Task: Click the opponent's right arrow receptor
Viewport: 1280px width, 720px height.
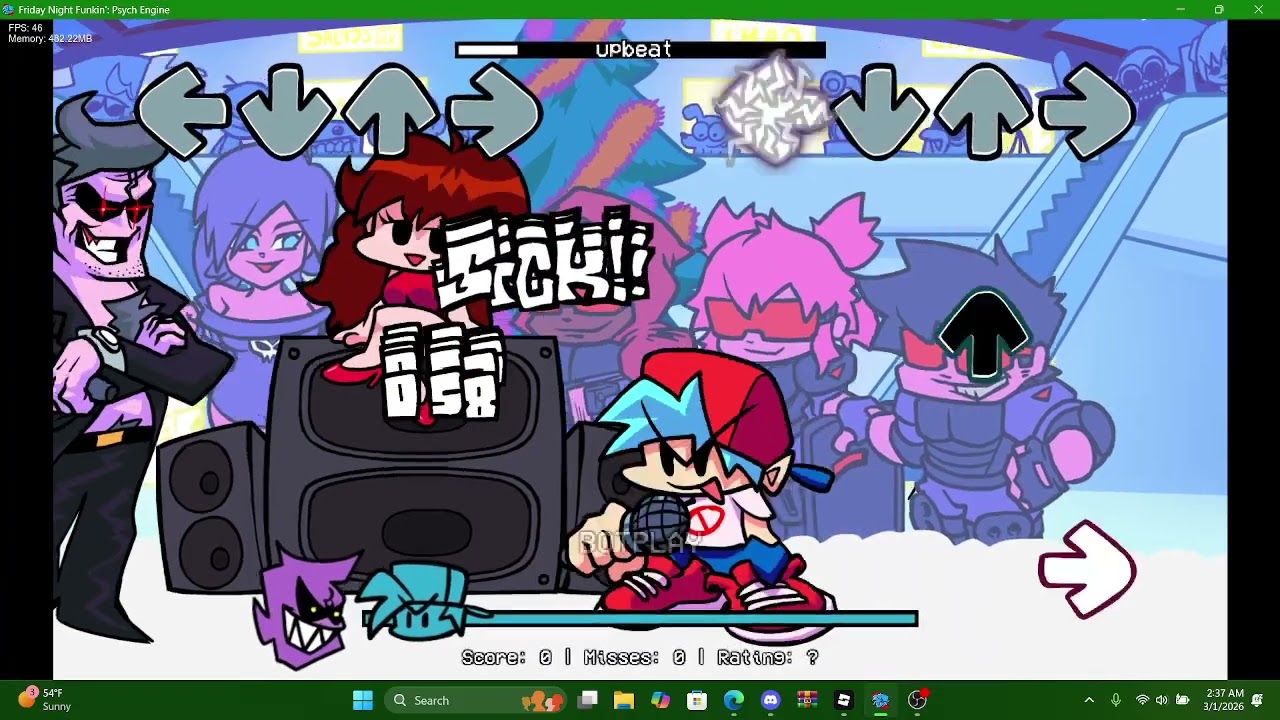Action: point(495,110)
